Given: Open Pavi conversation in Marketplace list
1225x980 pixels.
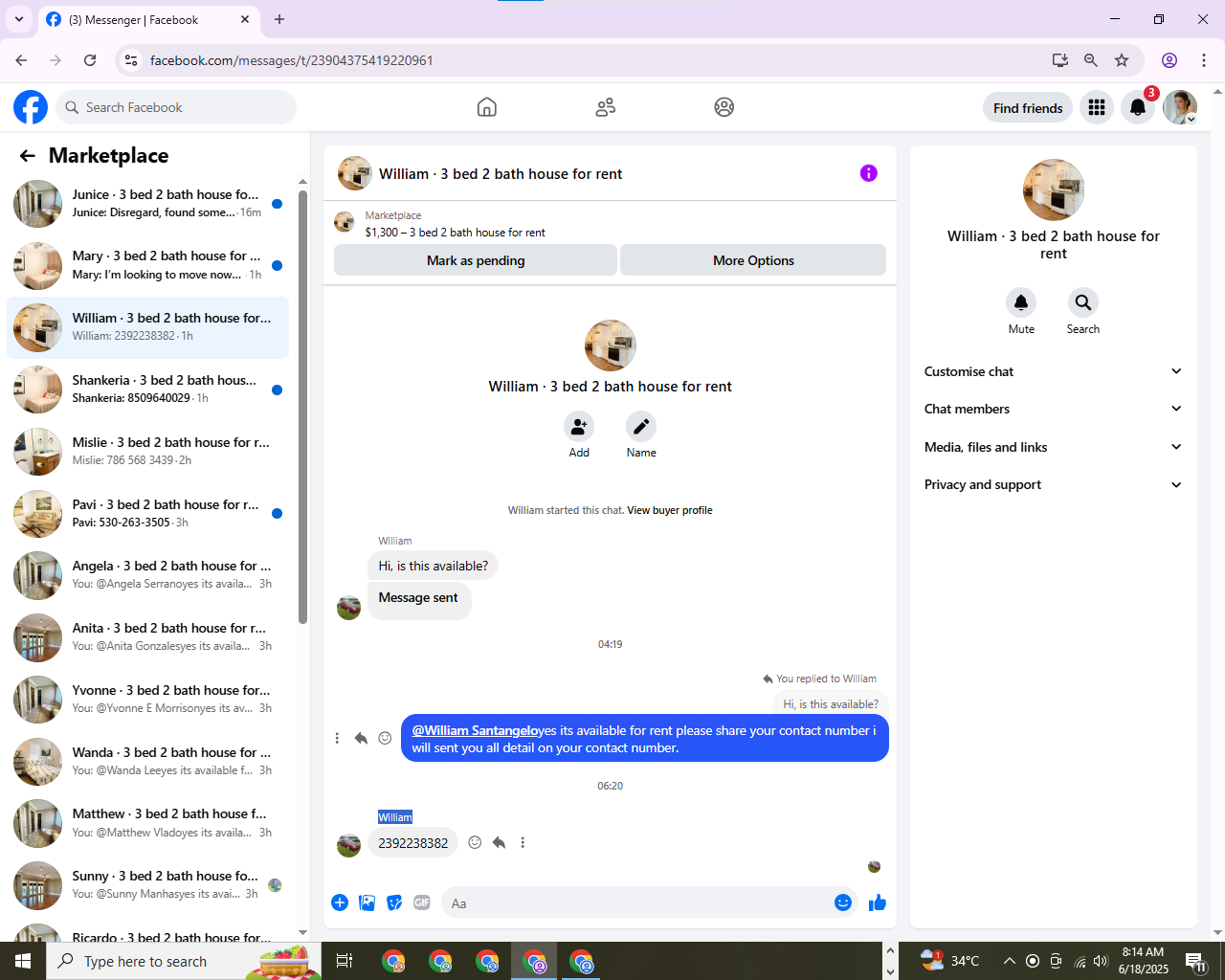Looking at the screenshot, I should (148, 514).
